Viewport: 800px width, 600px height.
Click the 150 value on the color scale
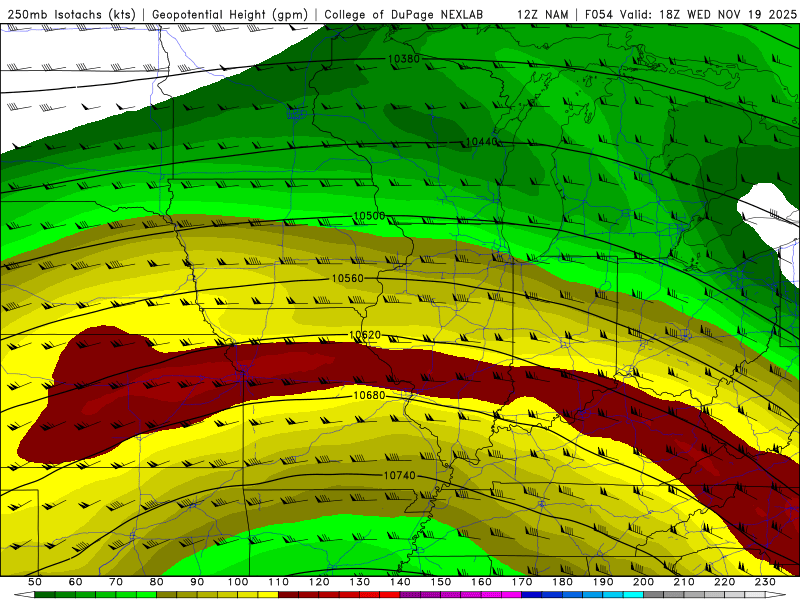[x=441, y=582]
